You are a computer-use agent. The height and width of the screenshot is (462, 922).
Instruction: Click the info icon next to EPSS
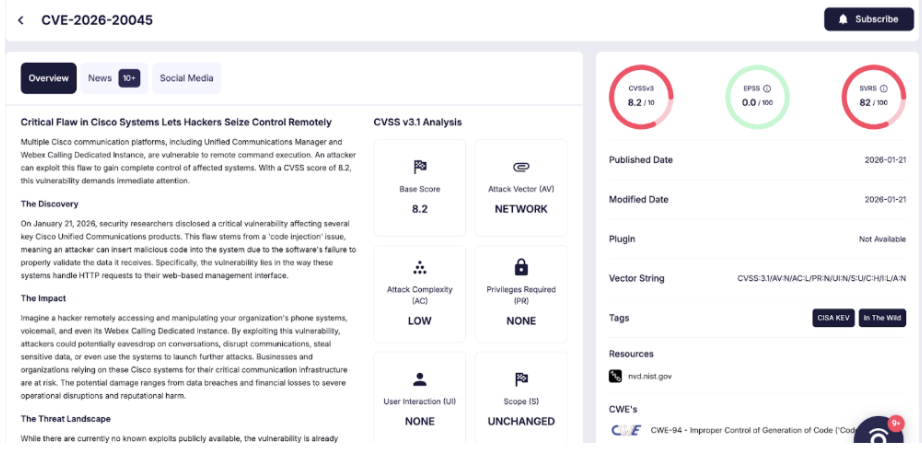click(x=769, y=89)
